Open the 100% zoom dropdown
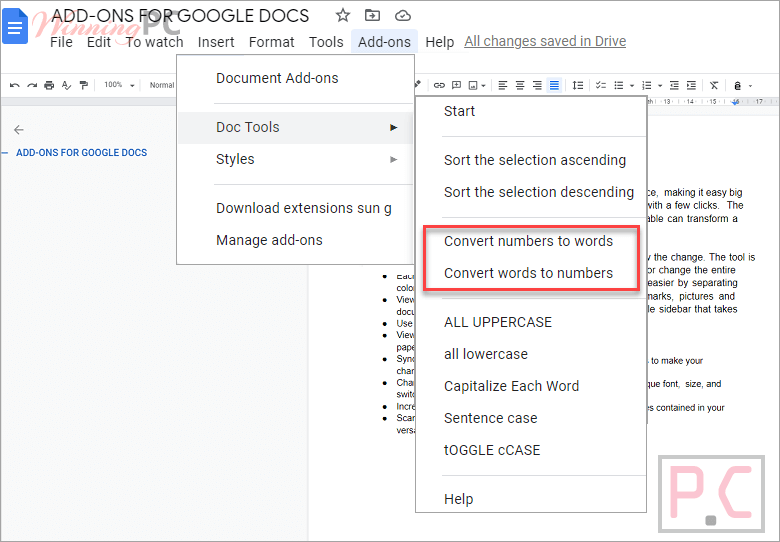The height and width of the screenshot is (542, 780). [119, 85]
